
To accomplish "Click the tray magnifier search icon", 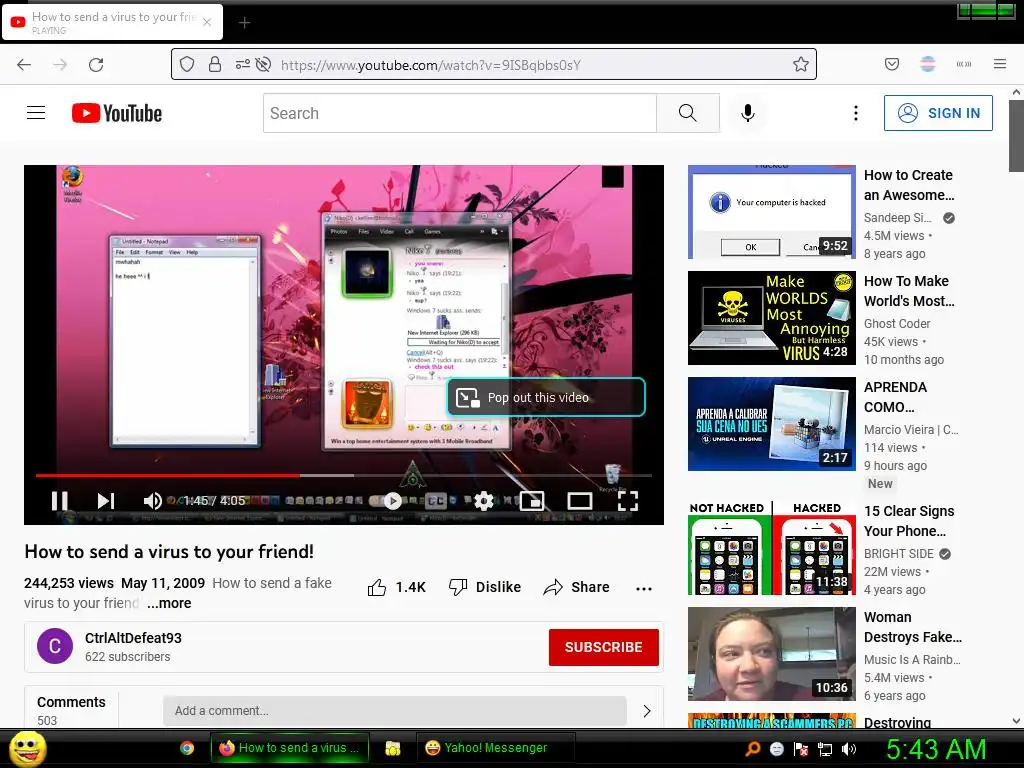I will [752, 749].
